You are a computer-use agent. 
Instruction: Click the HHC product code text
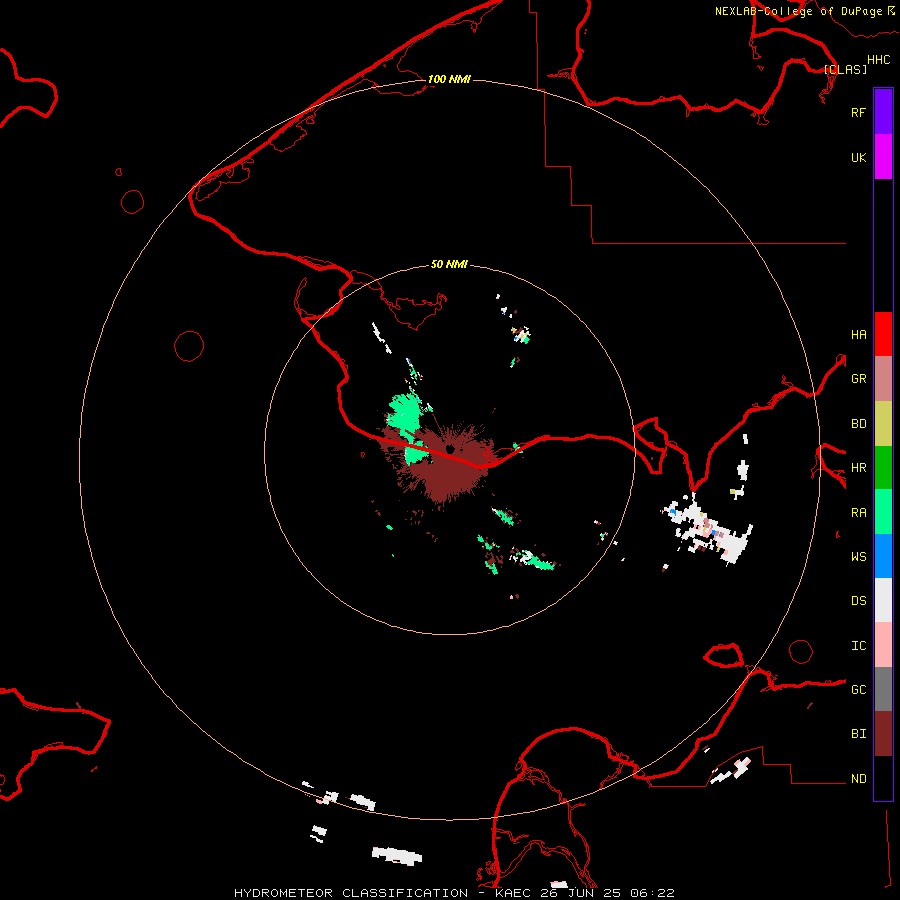pyautogui.click(x=878, y=60)
